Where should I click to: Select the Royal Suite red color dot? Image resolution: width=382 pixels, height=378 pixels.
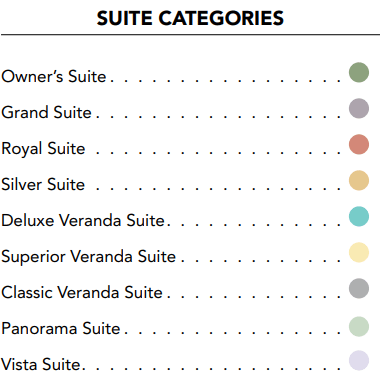(x=359, y=144)
